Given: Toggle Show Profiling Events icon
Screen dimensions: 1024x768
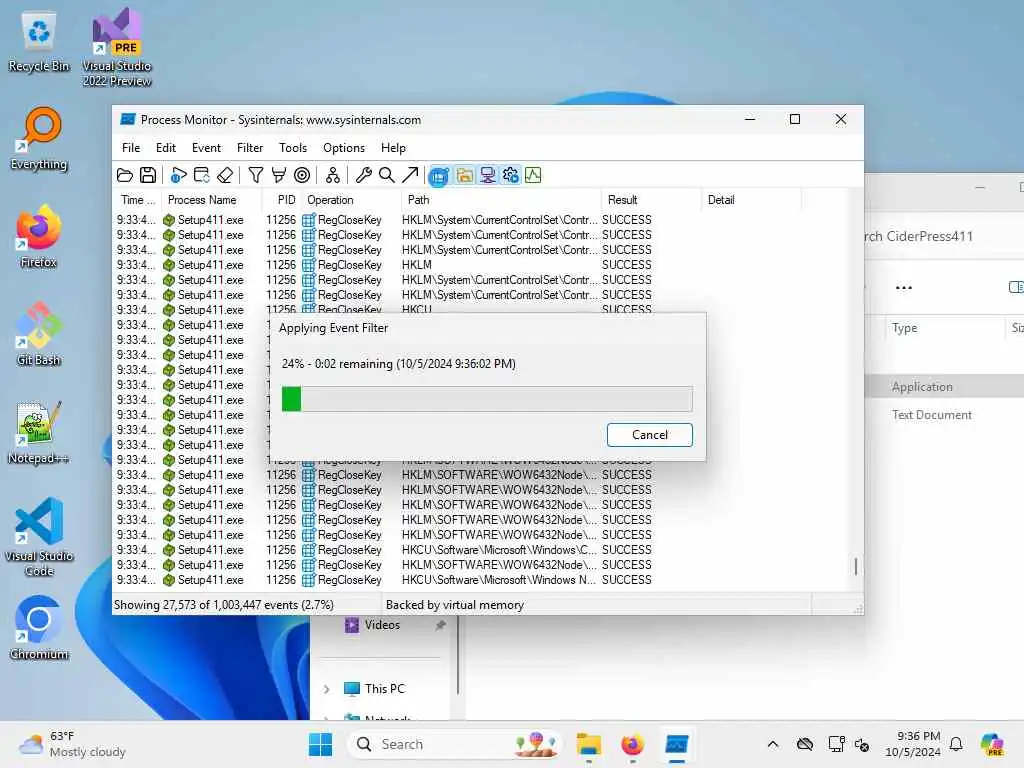Looking at the screenshot, I should [534, 175].
